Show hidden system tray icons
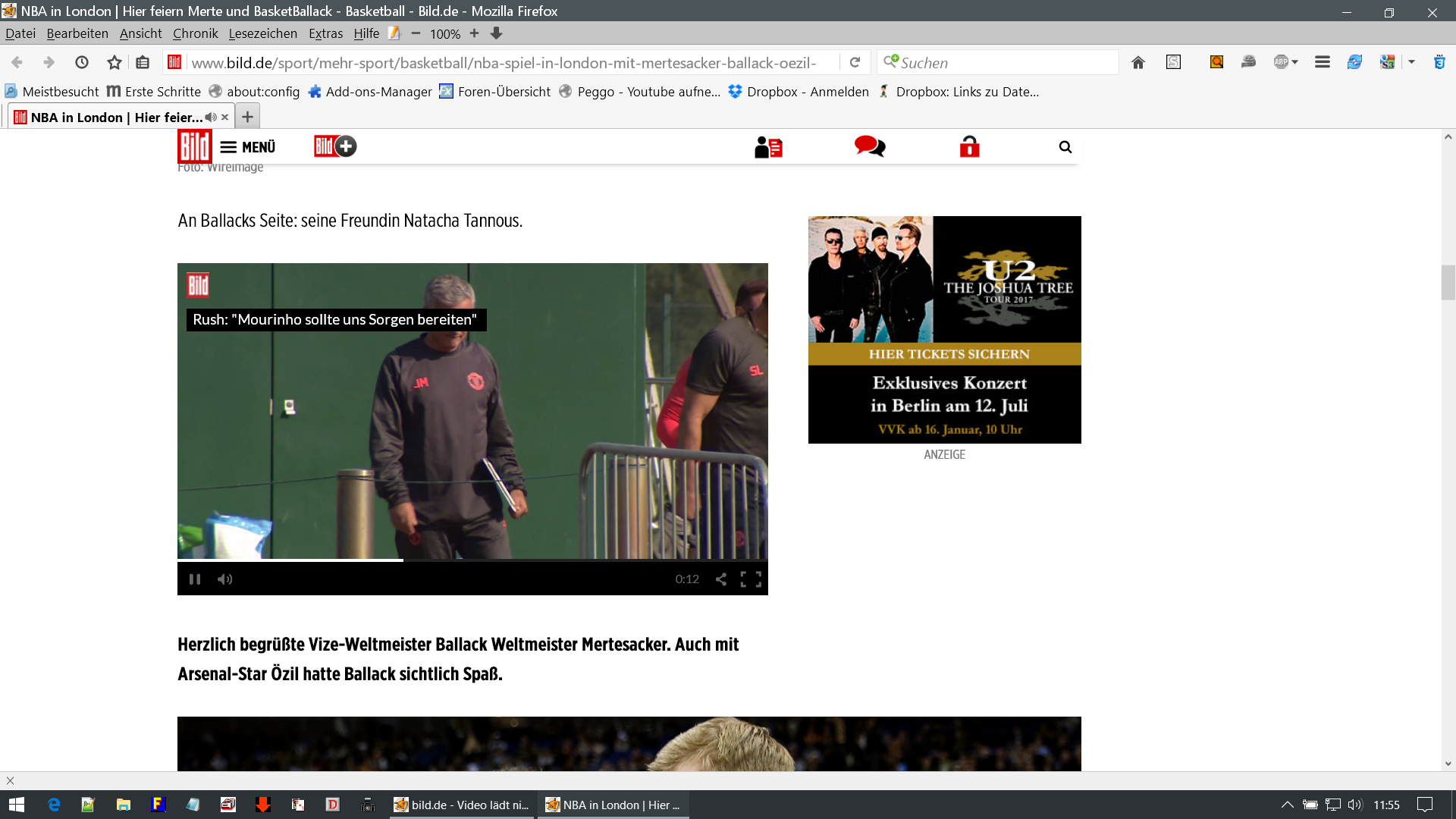 coord(1287,805)
